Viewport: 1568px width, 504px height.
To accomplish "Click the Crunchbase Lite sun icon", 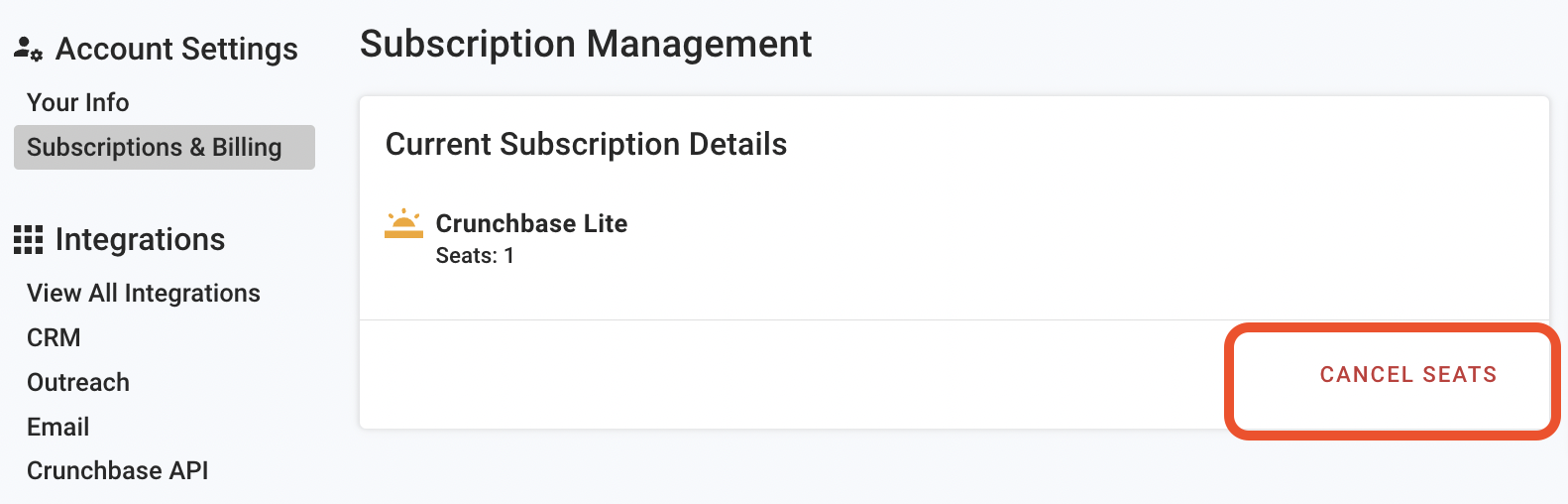I will 403,224.
